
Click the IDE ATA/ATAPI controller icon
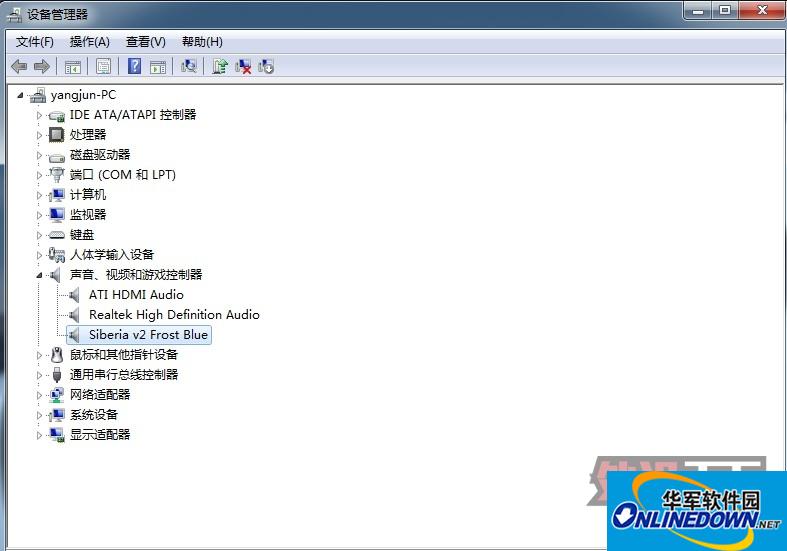tap(57, 116)
